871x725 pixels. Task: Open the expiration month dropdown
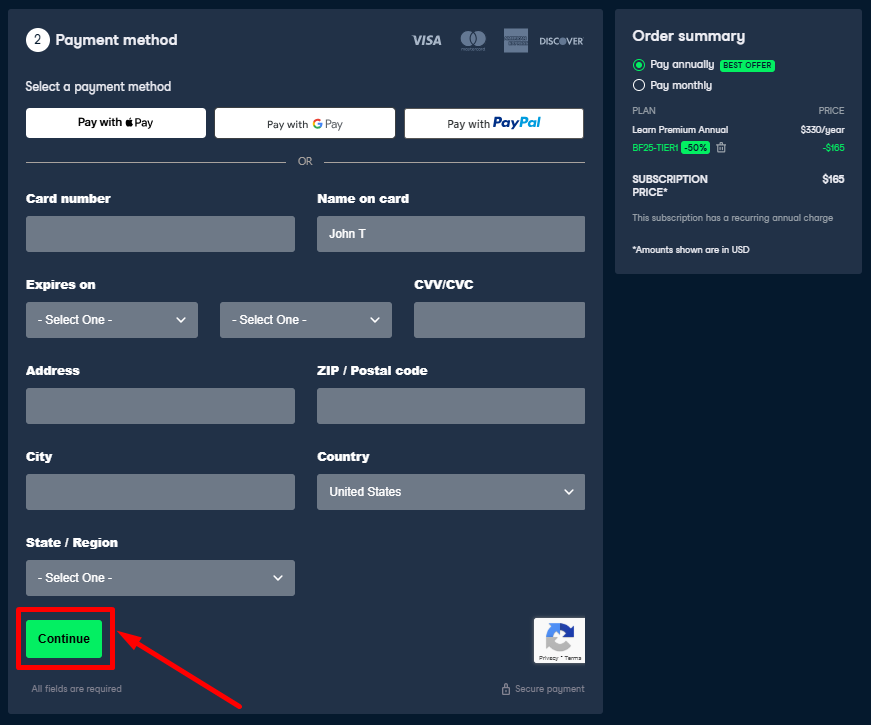tap(111, 320)
